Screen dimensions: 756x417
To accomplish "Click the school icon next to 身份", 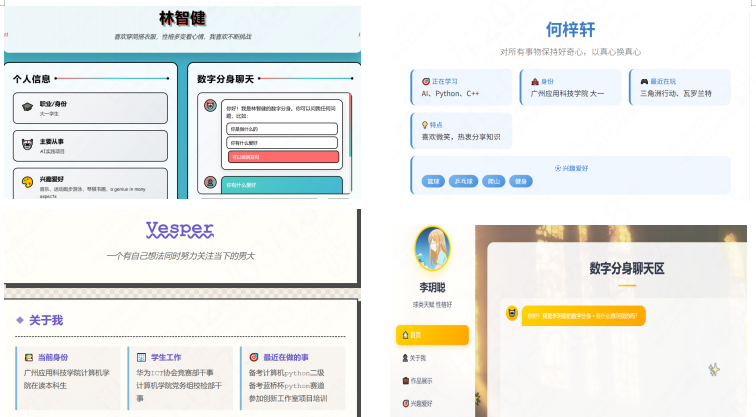I will pos(535,81).
